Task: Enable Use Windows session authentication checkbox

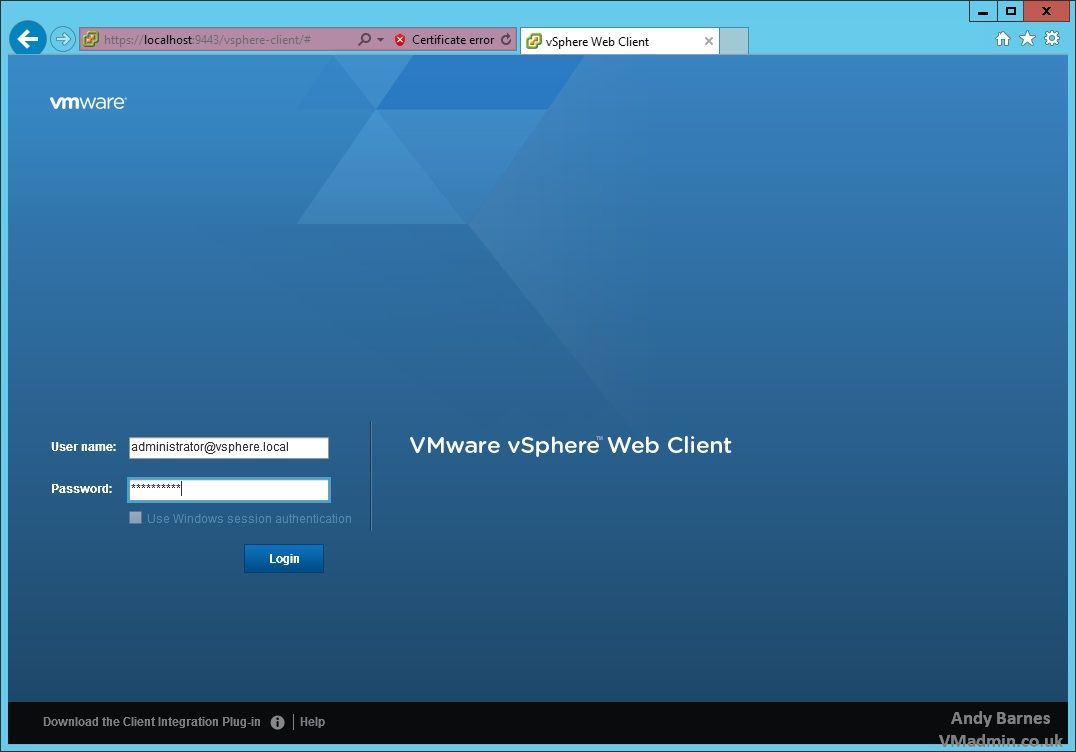Action: click(135, 518)
